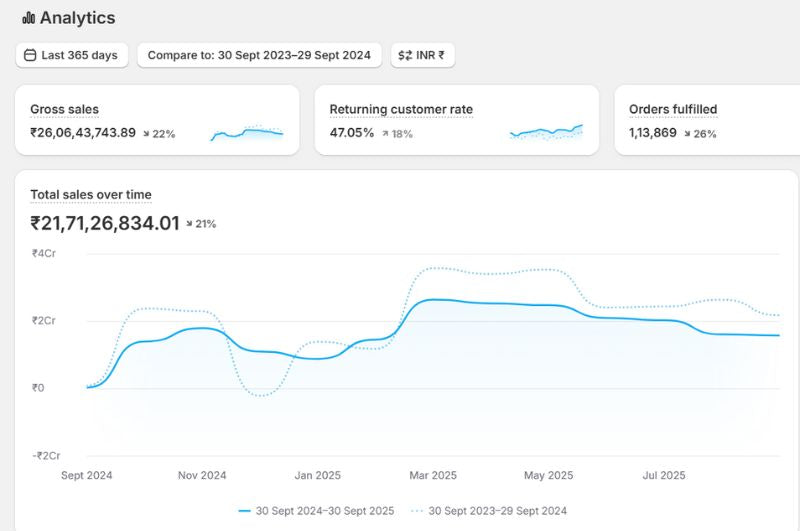Click the Analytics bar chart icon
The image size is (800, 531).
coord(28,18)
